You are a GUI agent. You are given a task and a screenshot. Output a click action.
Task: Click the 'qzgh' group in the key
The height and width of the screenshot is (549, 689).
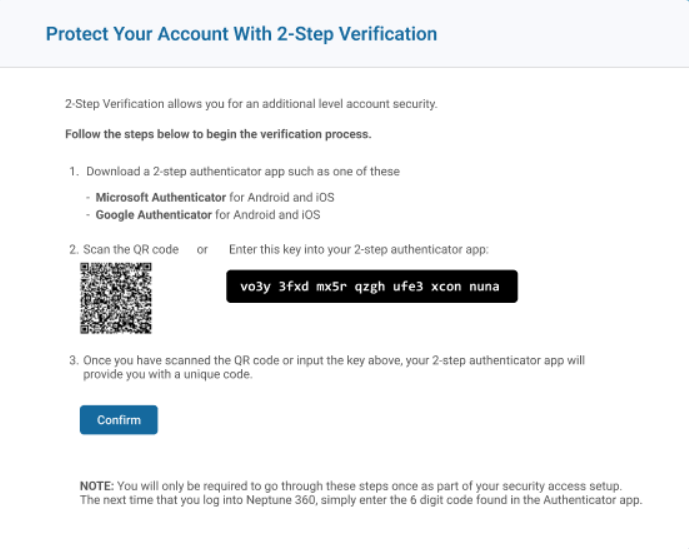point(370,287)
